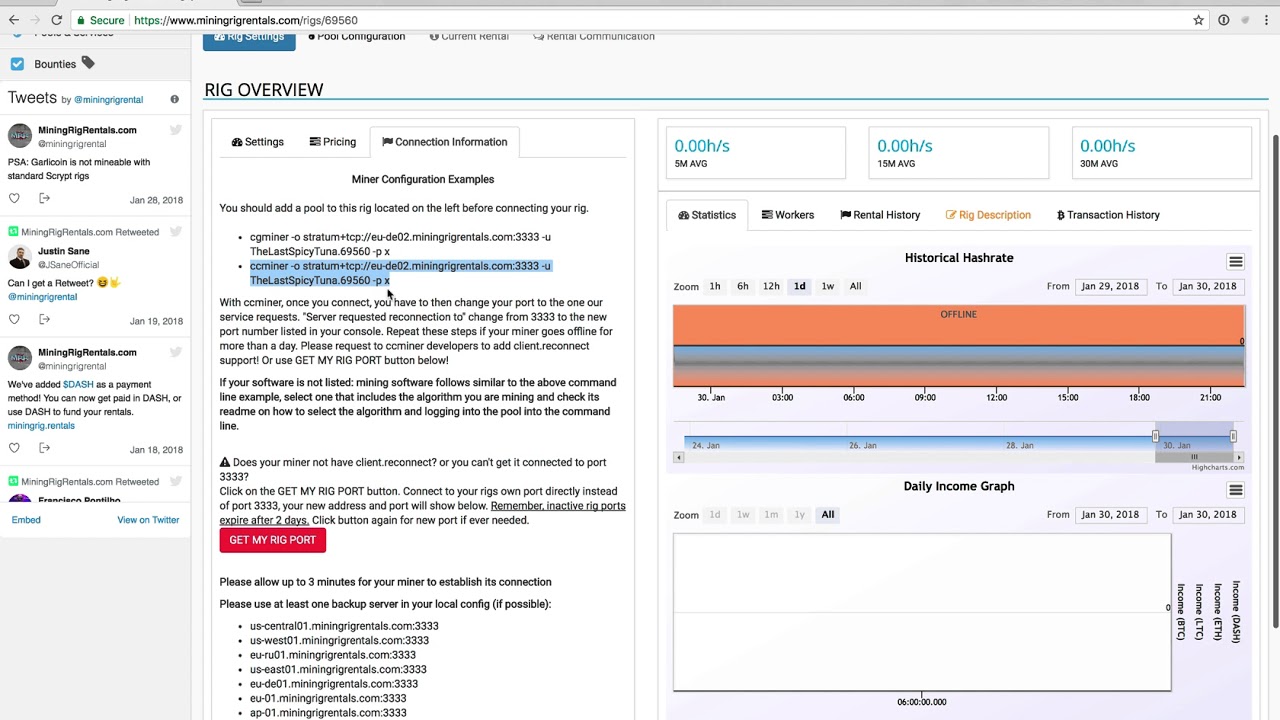The image size is (1280, 720).
Task: Set hashrate zoom to 1h
Action: click(x=715, y=286)
